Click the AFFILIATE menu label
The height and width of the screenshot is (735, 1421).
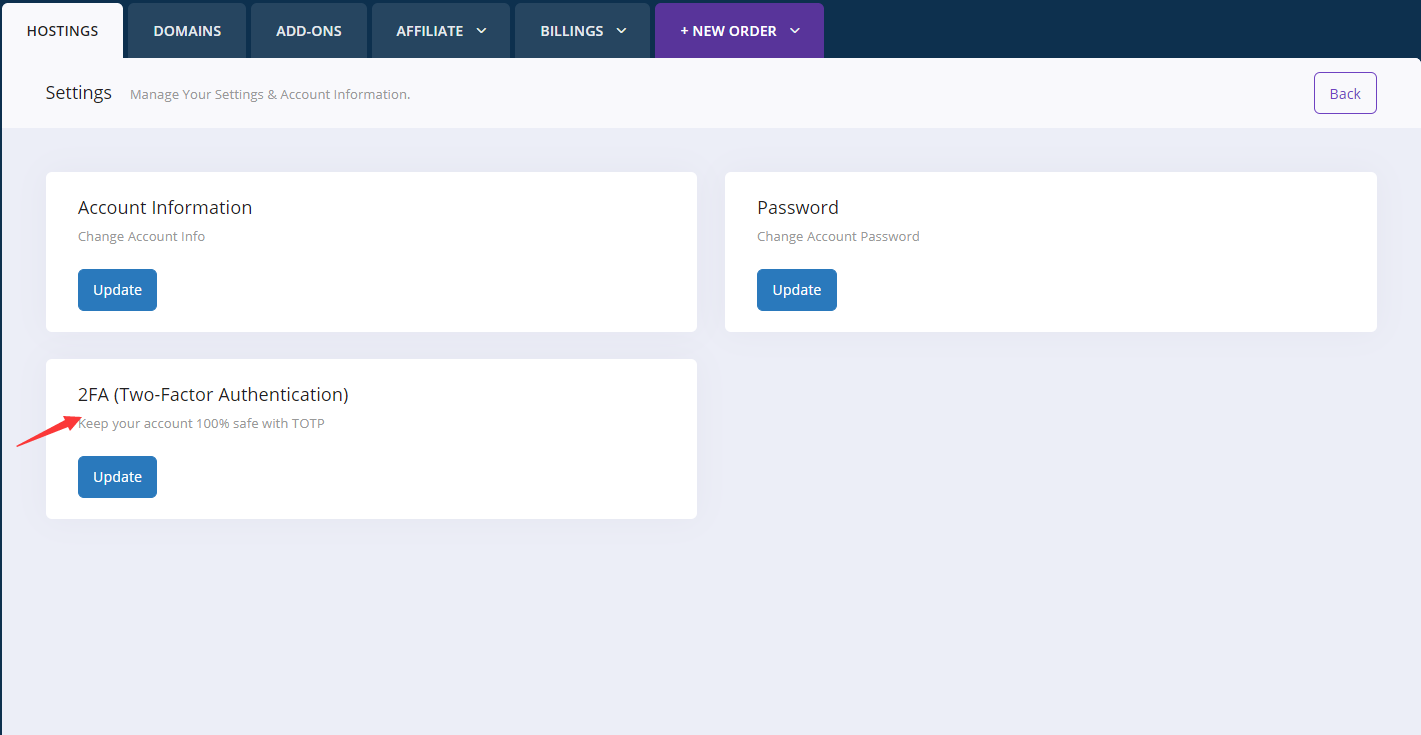tap(429, 31)
